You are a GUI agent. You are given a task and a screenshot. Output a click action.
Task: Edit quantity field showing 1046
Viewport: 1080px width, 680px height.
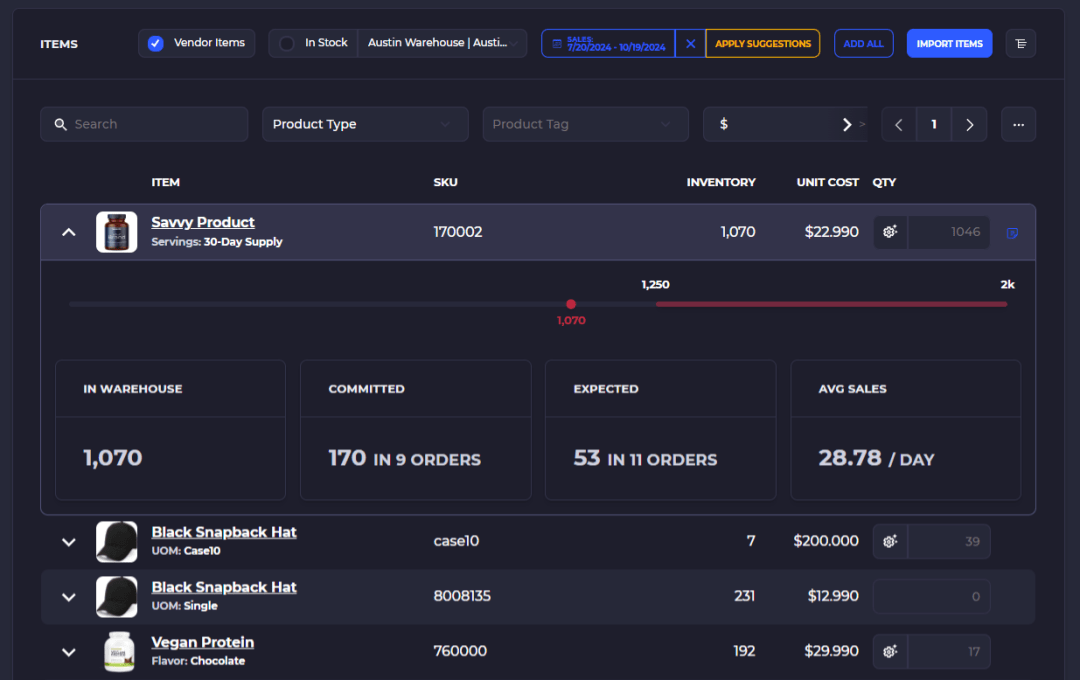coord(948,232)
